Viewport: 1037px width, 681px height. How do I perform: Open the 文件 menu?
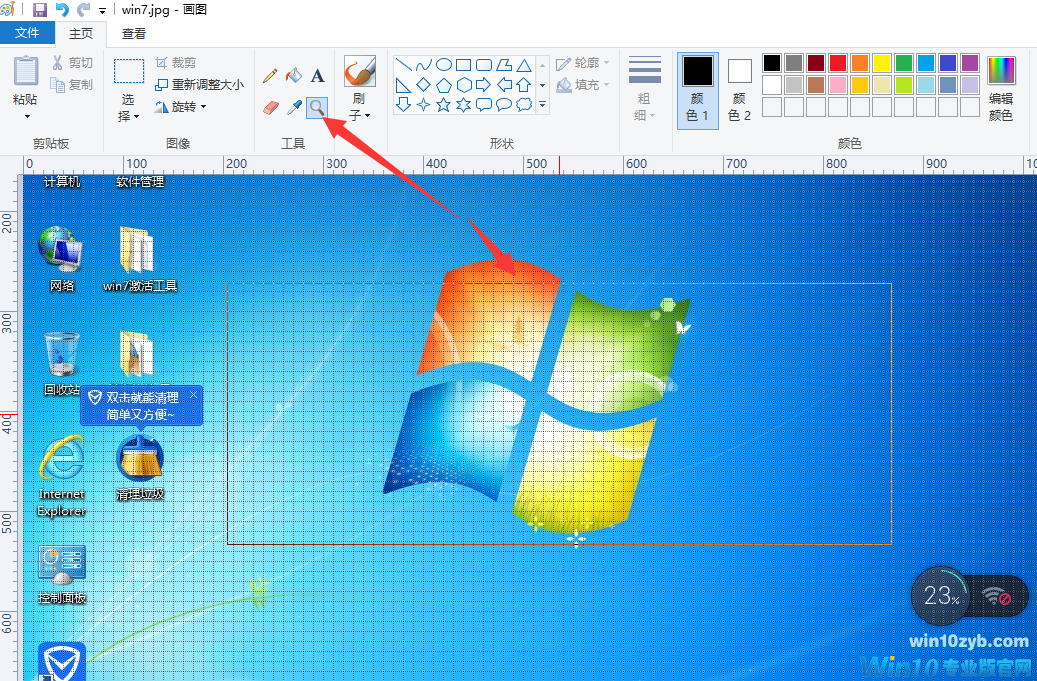click(27, 33)
